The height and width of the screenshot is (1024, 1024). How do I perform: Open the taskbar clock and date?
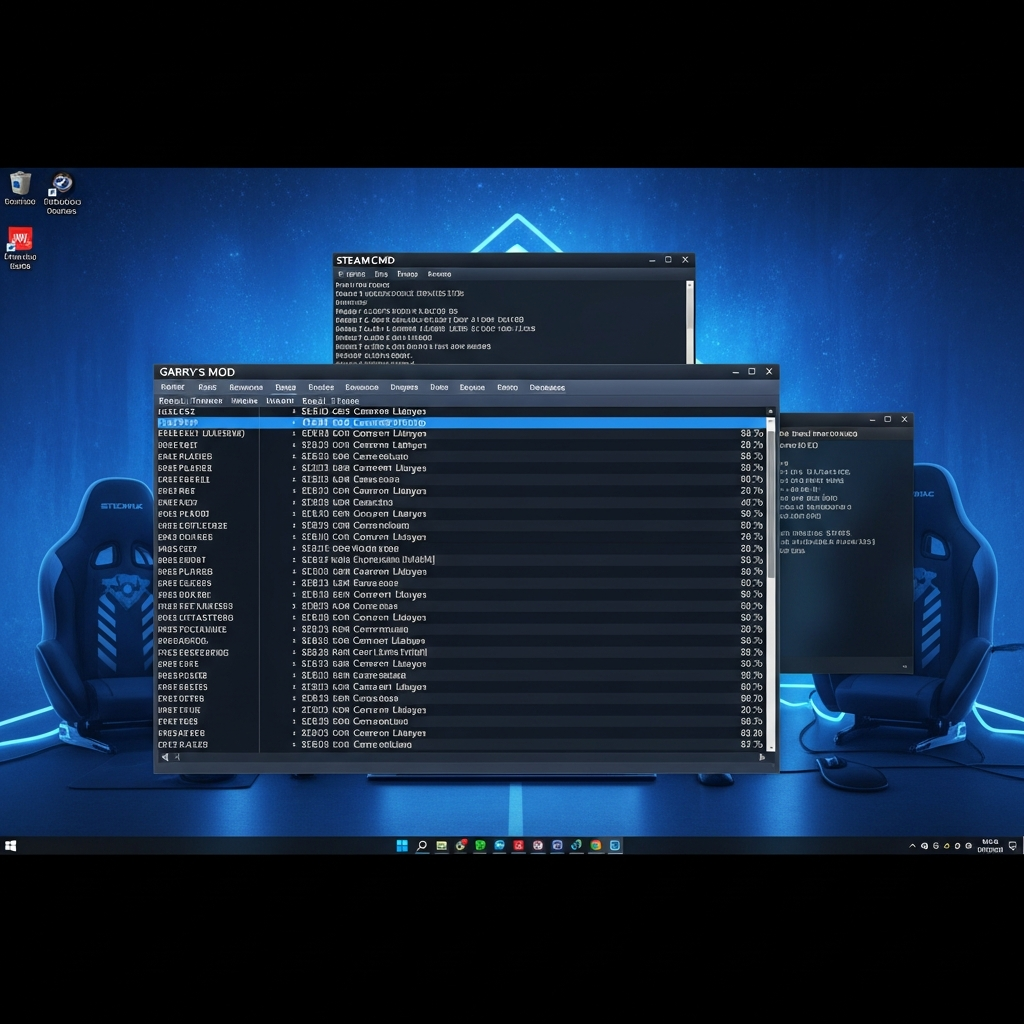click(990, 846)
